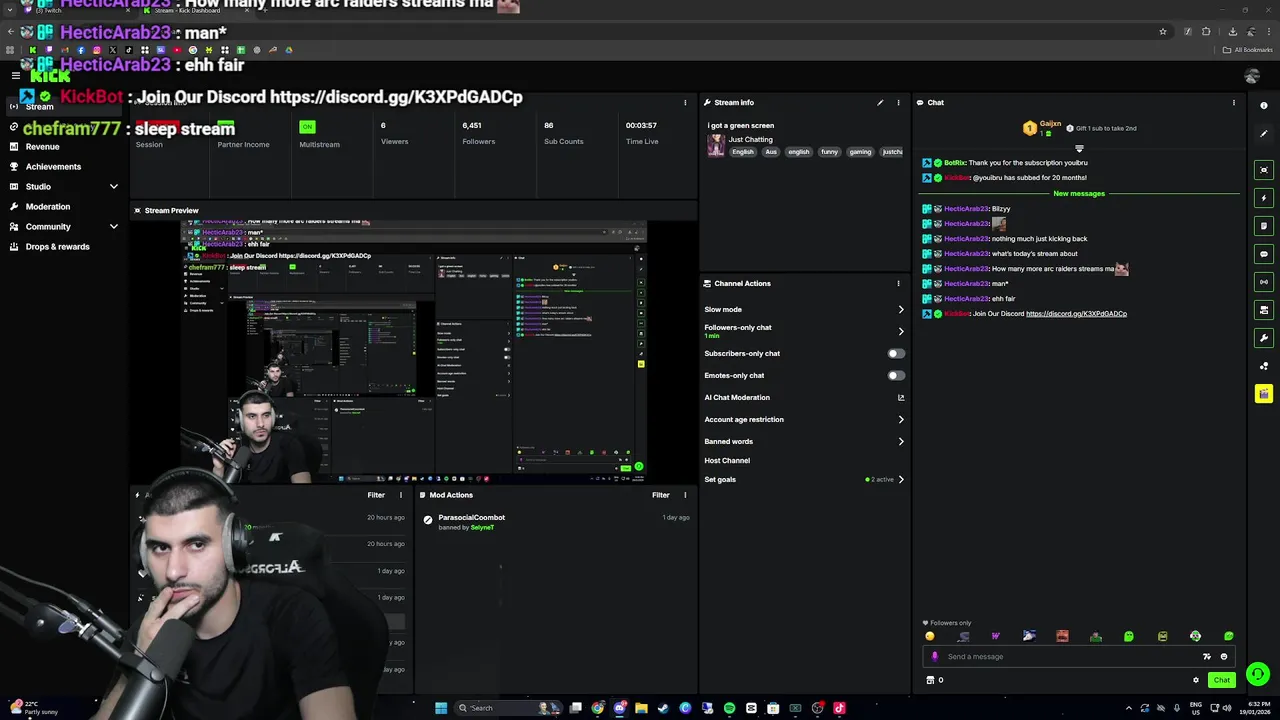Click the yellow clapperboard clip icon
The height and width of the screenshot is (720, 1280).
point(1264,394)
